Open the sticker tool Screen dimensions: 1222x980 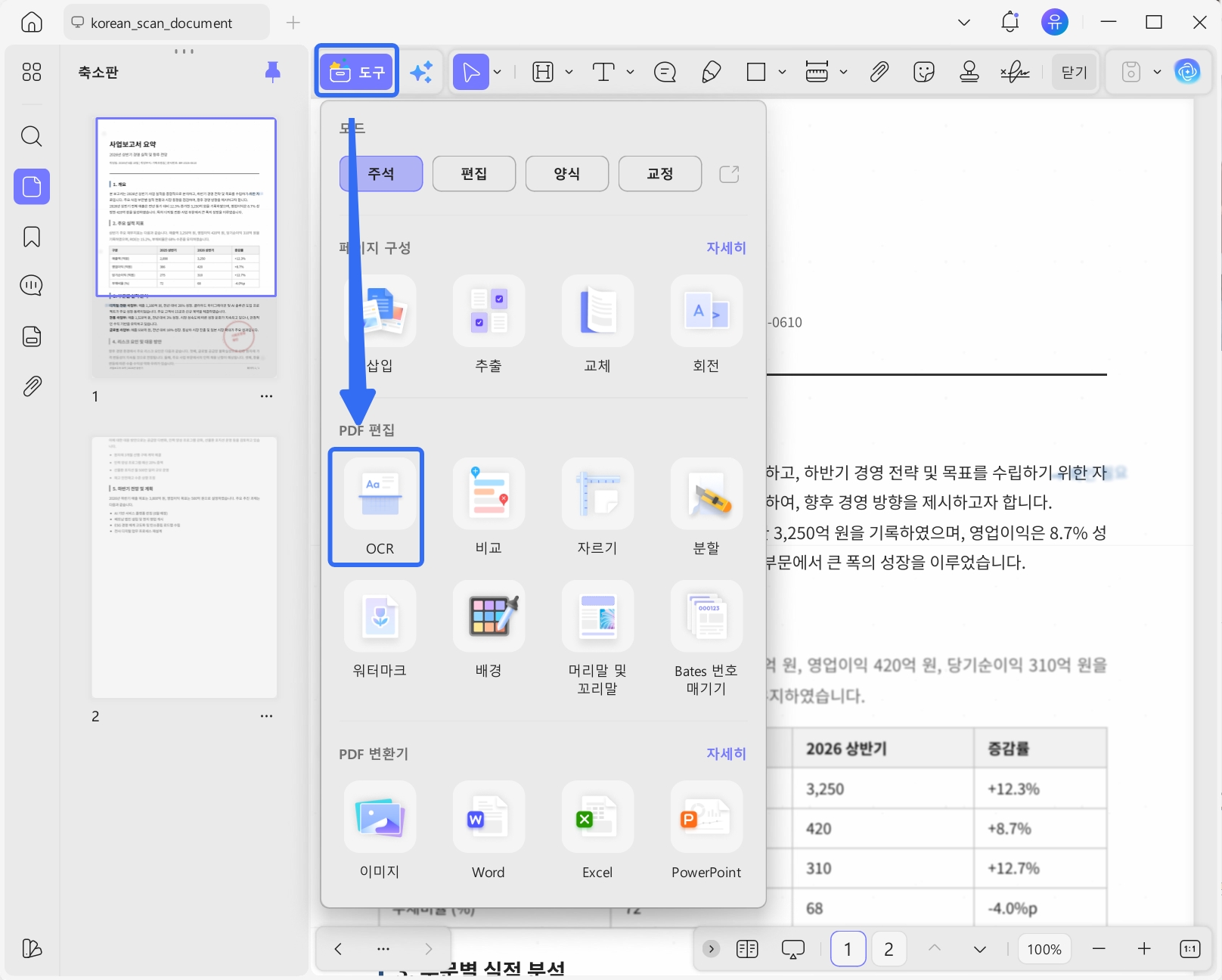[x=924, y=72]
